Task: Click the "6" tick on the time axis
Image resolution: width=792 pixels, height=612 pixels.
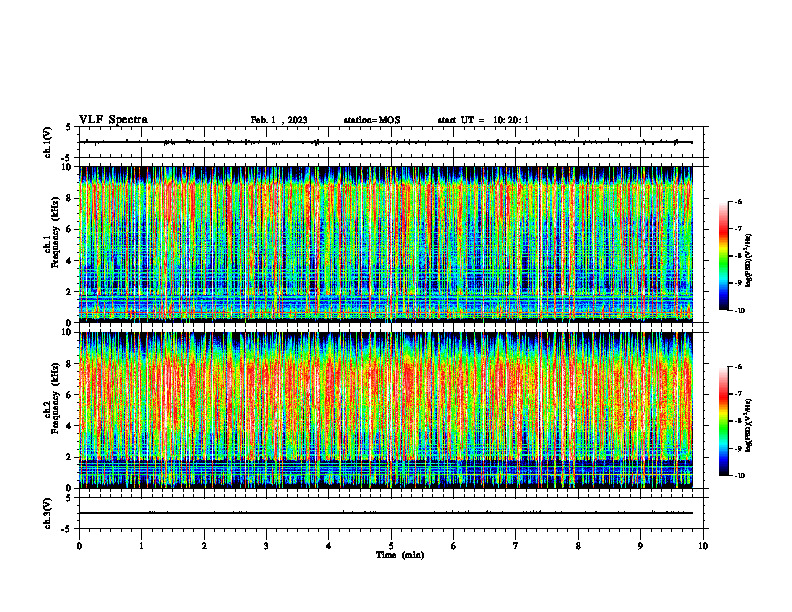Action: 454,546
